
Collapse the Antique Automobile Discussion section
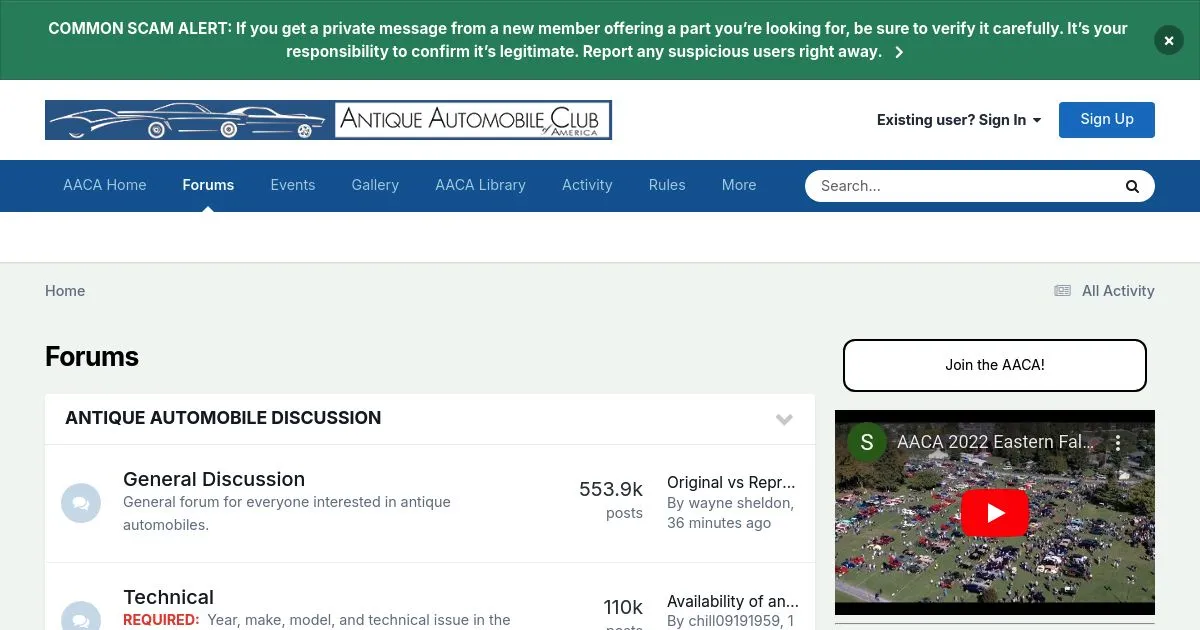[784, 419]
